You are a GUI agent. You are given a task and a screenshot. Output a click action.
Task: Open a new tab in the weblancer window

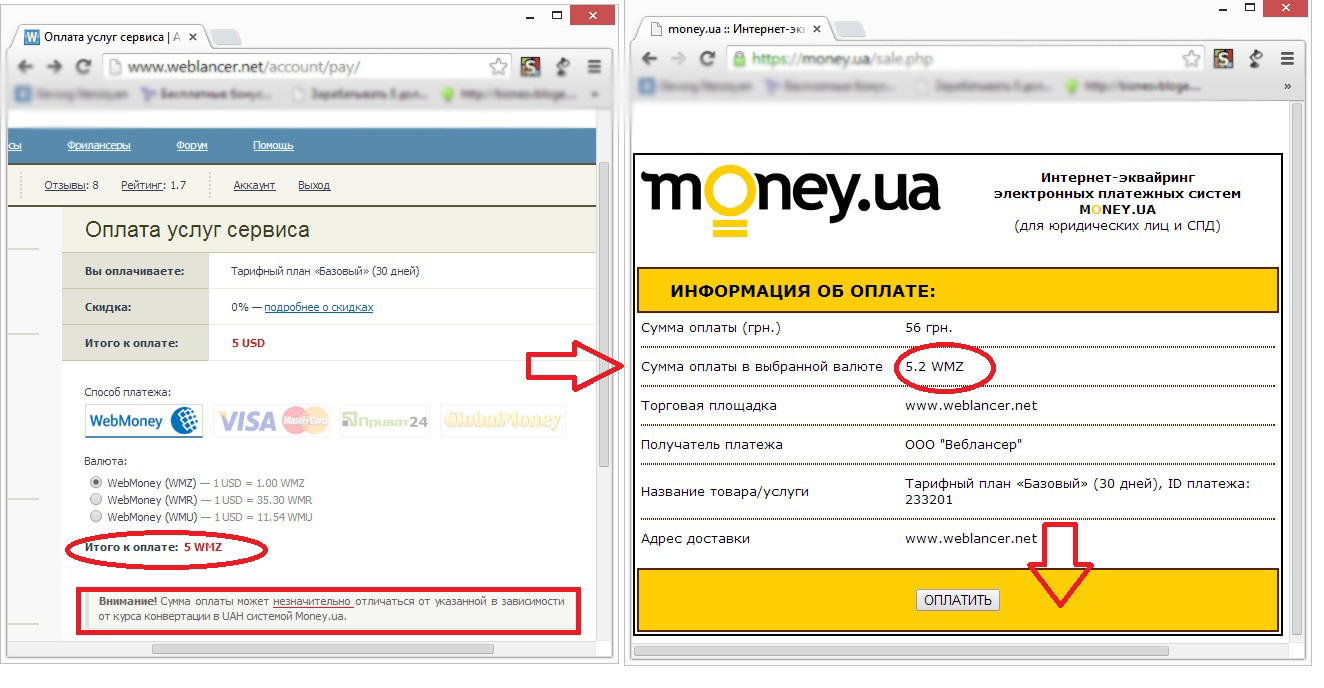[225, 38]
